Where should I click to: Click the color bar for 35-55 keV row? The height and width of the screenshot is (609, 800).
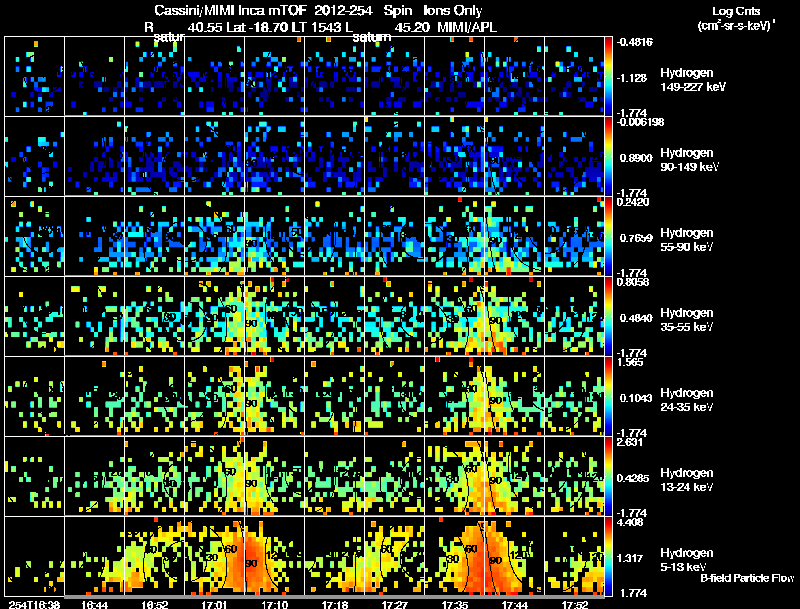click(608, 316)
